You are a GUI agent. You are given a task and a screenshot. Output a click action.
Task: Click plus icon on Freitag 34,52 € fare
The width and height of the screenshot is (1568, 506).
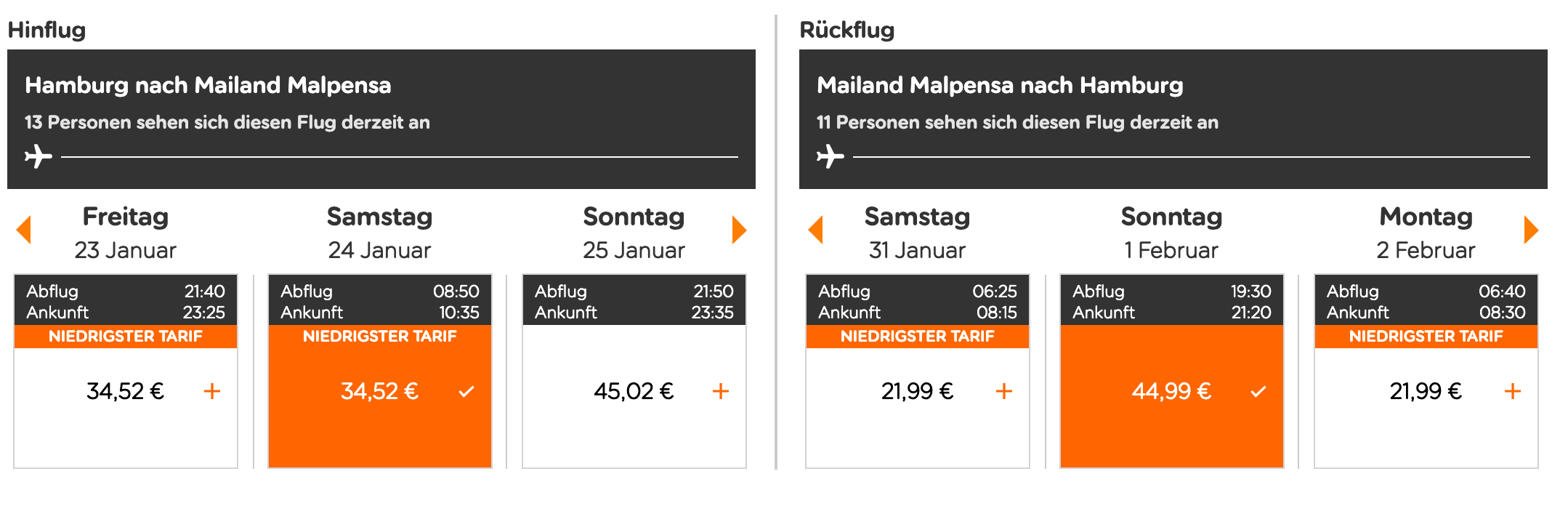(212, 392)
